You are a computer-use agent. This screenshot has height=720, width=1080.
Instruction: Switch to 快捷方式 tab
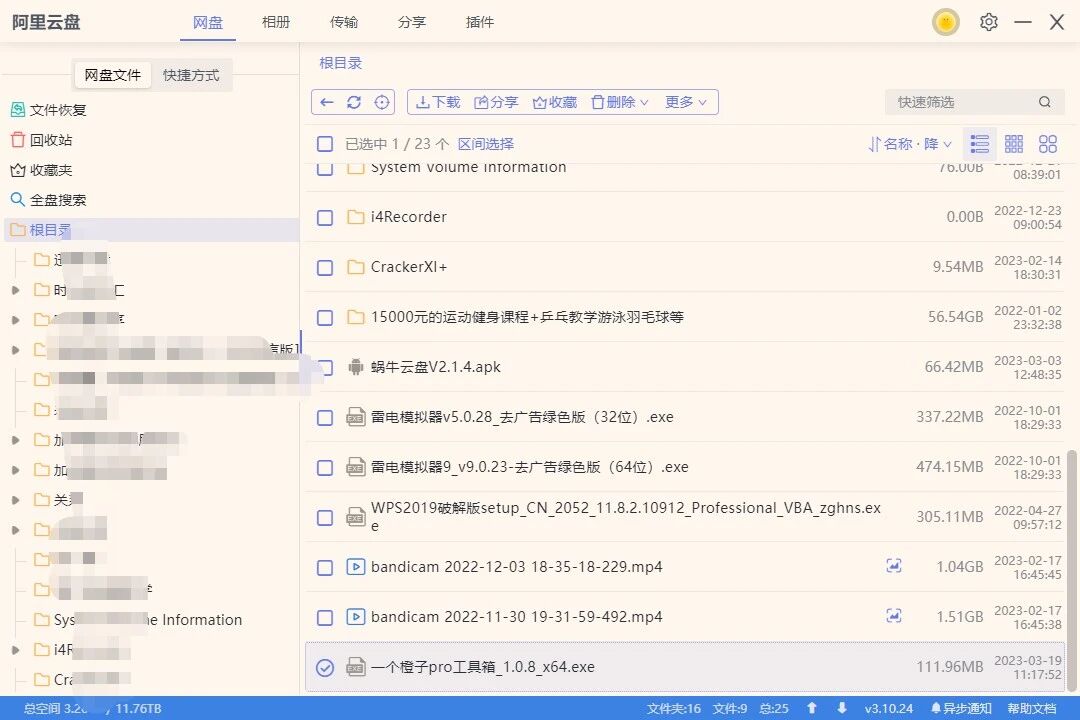[x=191, y=75]
